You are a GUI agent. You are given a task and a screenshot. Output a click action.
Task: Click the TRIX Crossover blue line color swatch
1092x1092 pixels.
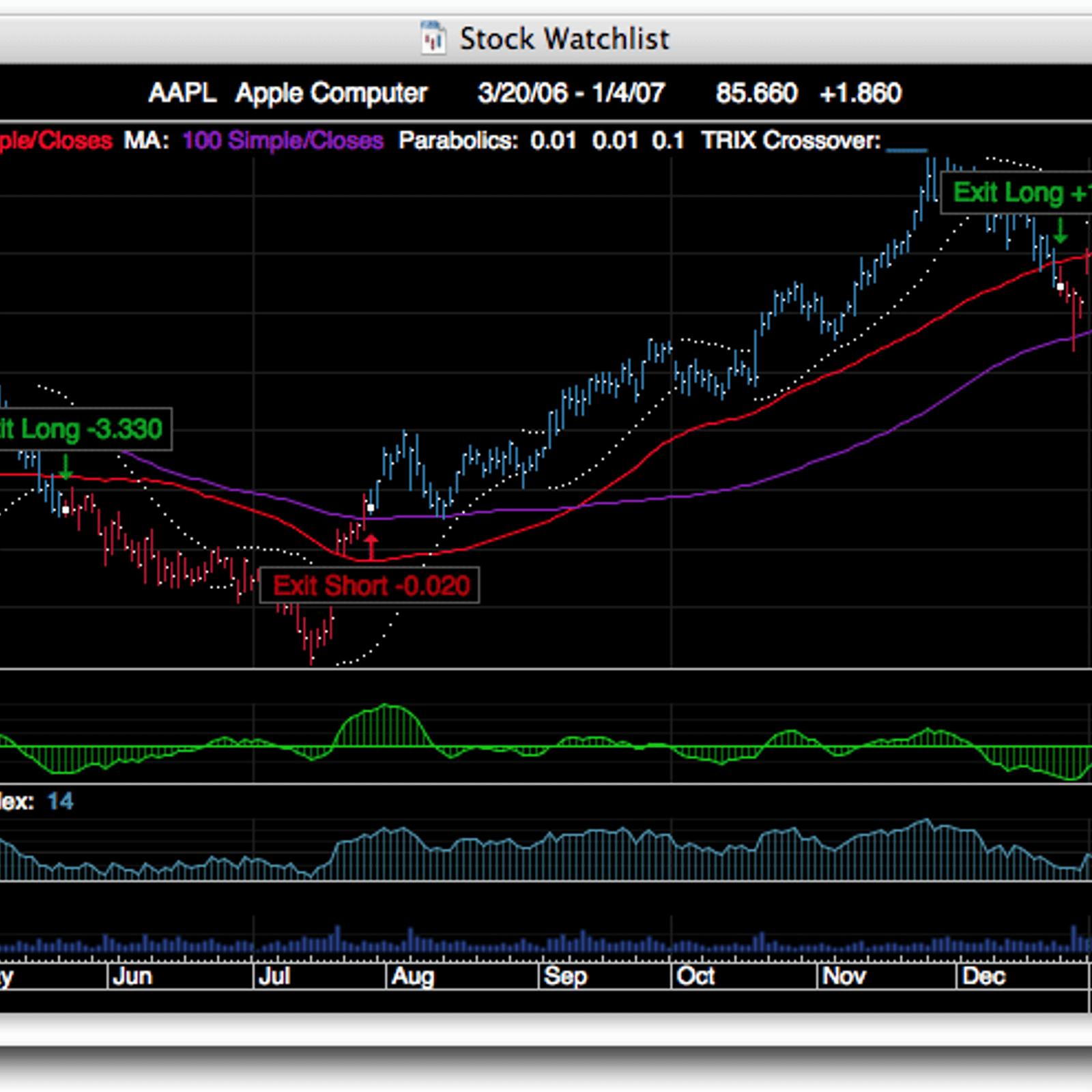tap(906, 149)
